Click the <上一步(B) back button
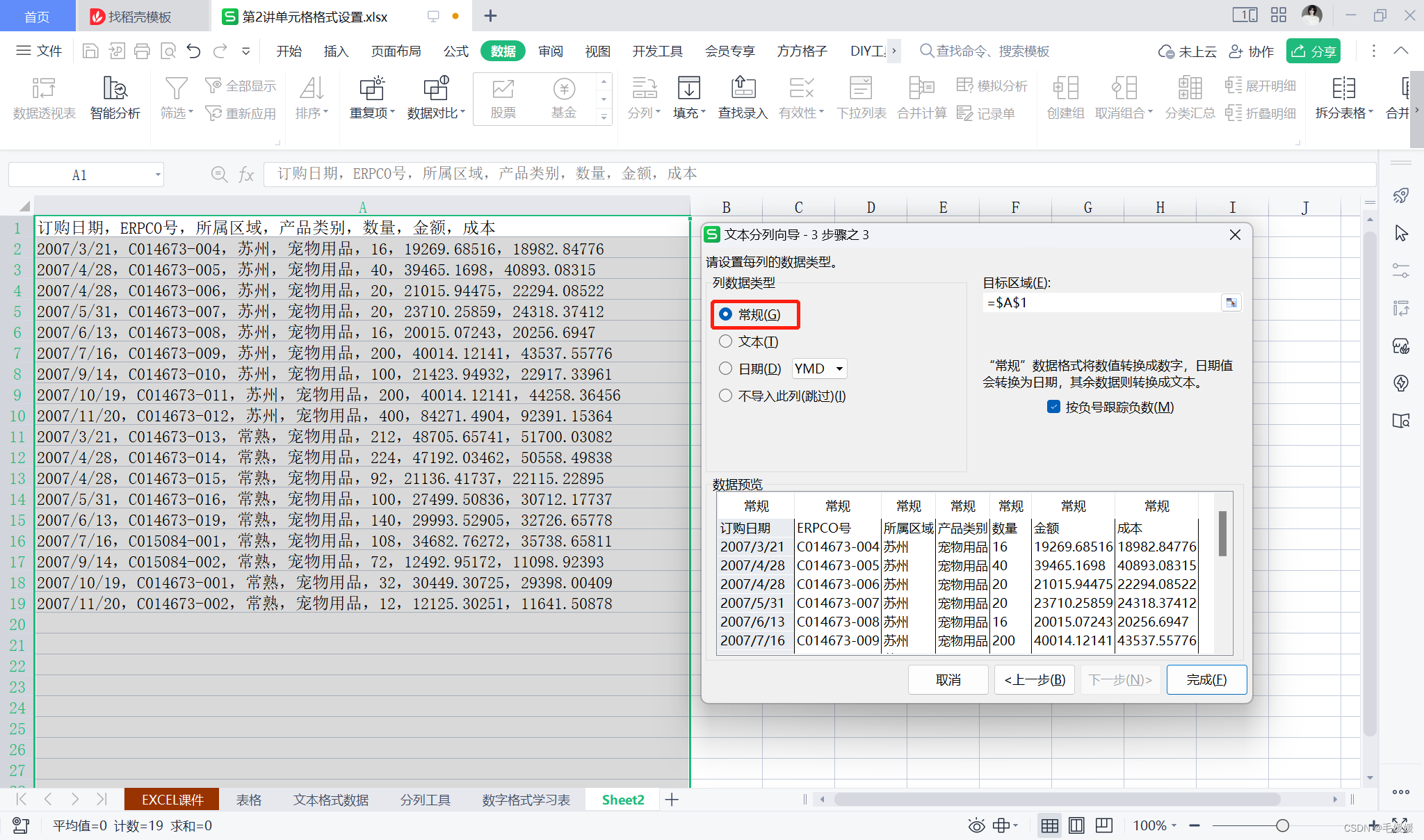This screenshot has height=840, width=1424. click(x=1034, y=679)
